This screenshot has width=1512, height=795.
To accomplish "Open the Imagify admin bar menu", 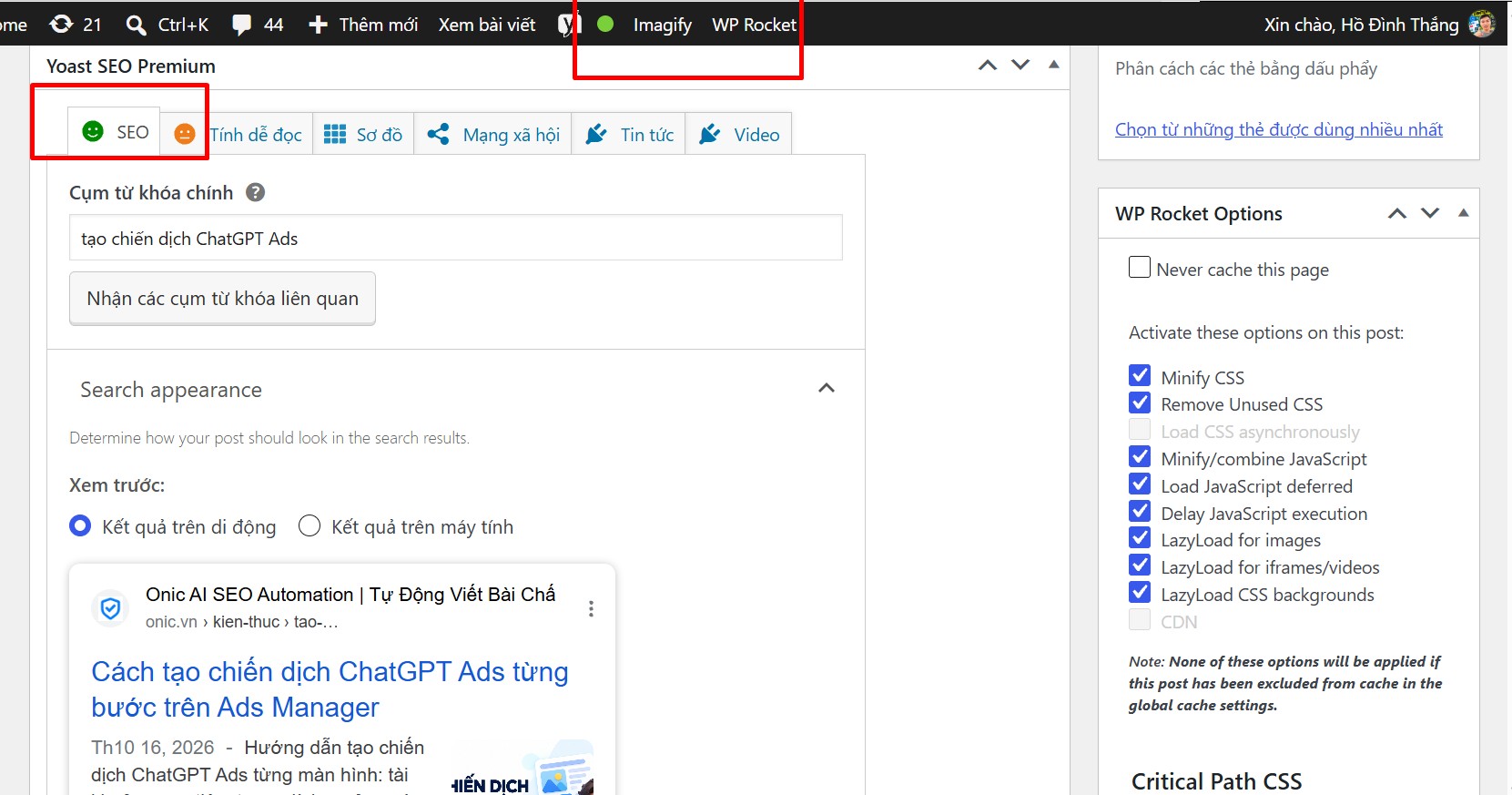I will coord(662,25).
